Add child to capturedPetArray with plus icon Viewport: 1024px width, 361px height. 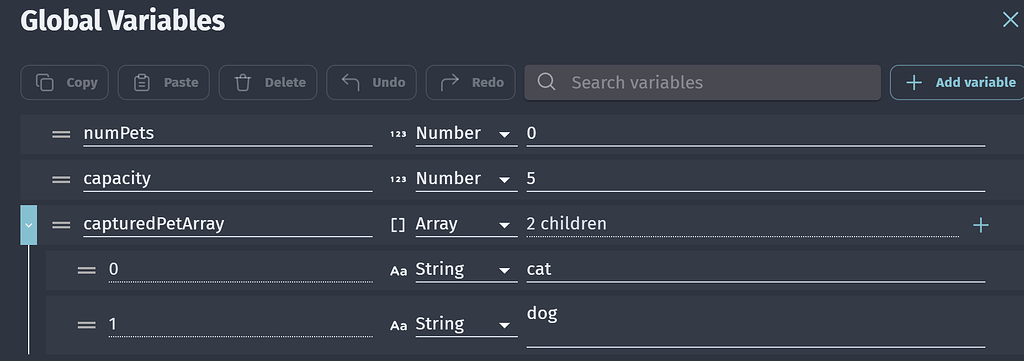981,225
